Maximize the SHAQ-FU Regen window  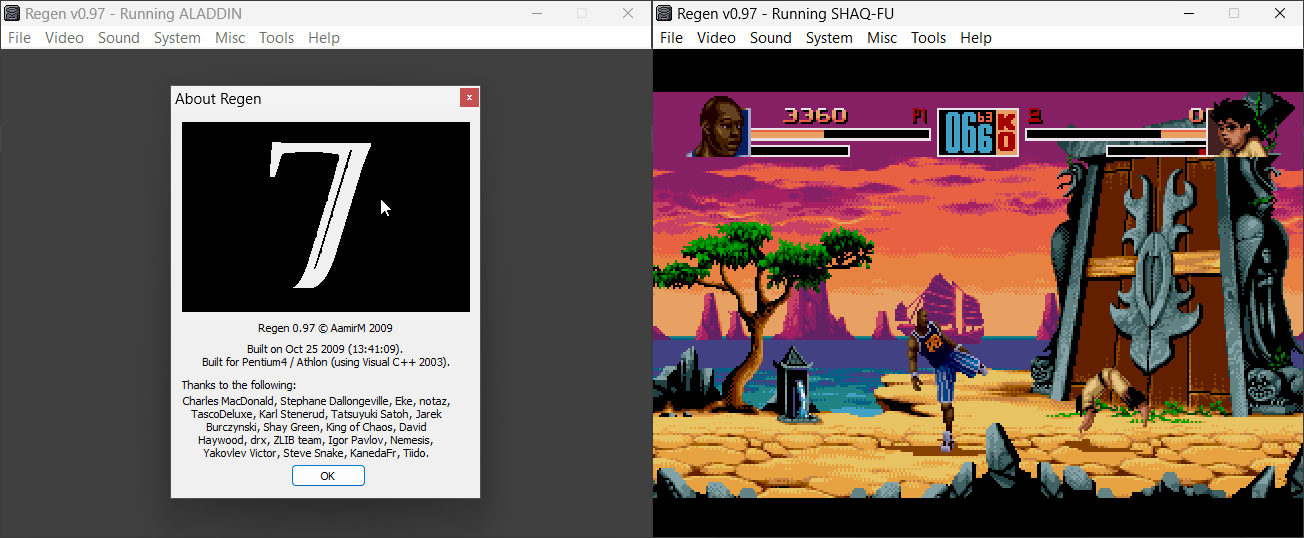[1234, 13]
